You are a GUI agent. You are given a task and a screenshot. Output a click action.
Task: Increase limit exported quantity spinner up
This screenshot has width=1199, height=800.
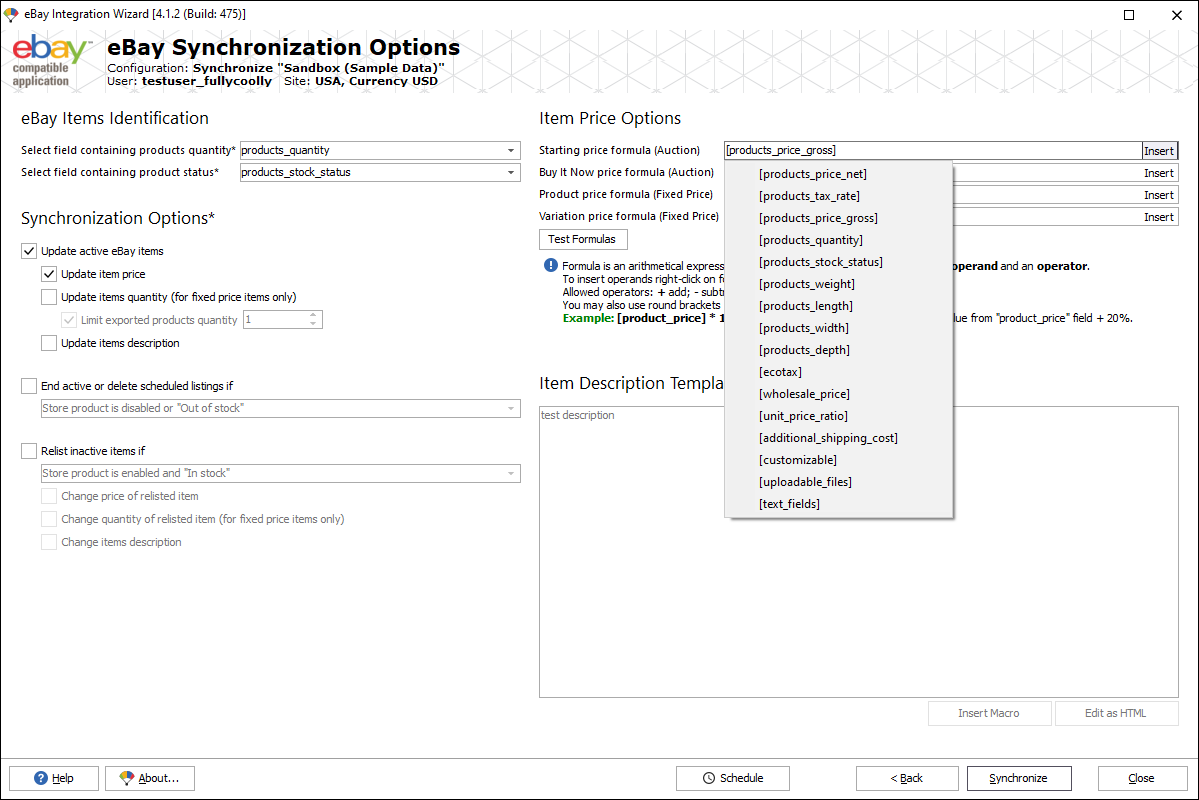pyautogui.click(x=314, y=315)
